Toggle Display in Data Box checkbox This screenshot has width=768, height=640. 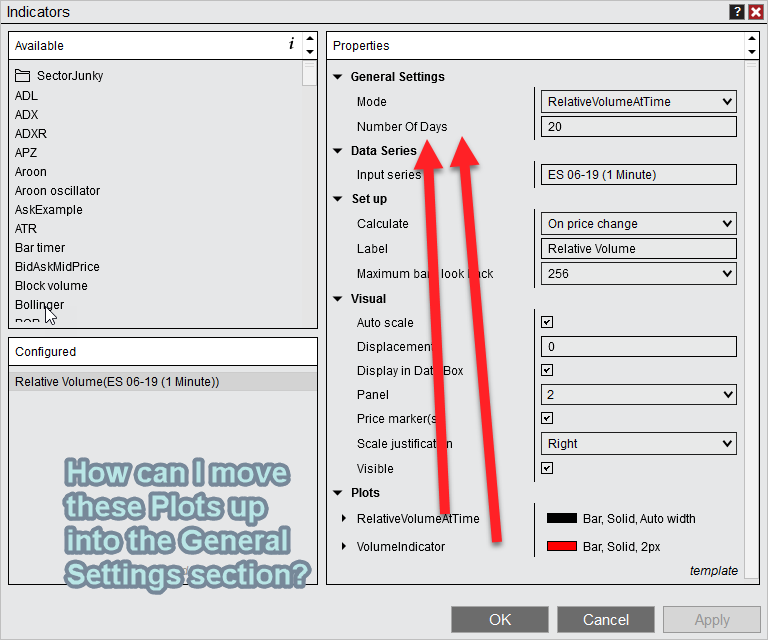point(547,370)
